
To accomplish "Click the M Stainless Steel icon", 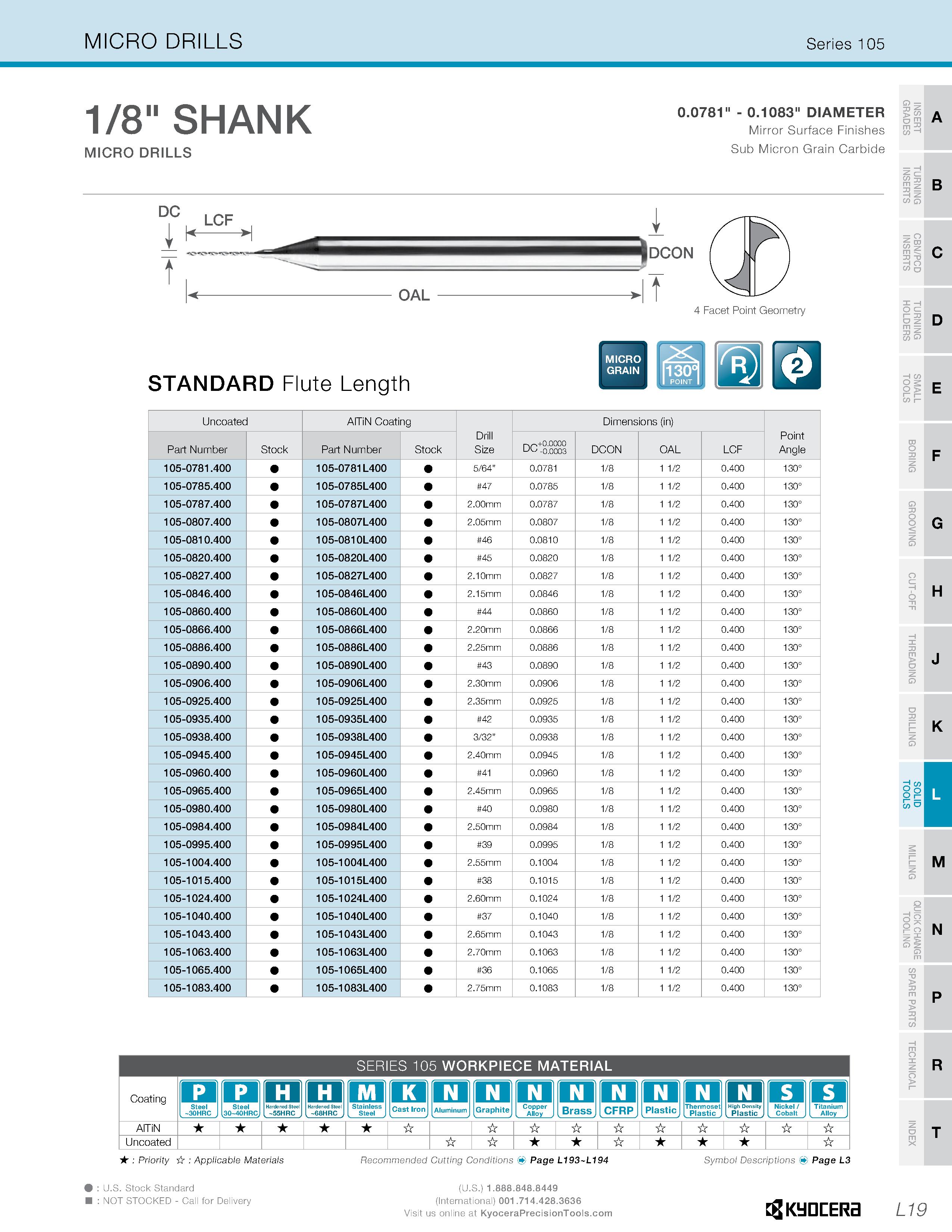I will tap(367, 1099).
